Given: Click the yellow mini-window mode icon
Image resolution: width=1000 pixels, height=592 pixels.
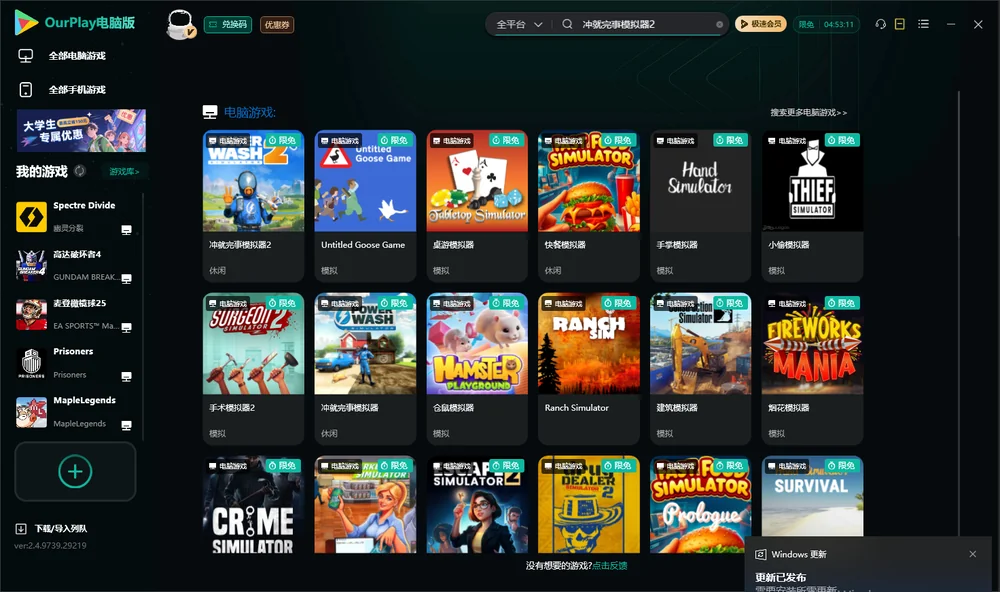Looking at the screenshot, I should coord(900,24).
